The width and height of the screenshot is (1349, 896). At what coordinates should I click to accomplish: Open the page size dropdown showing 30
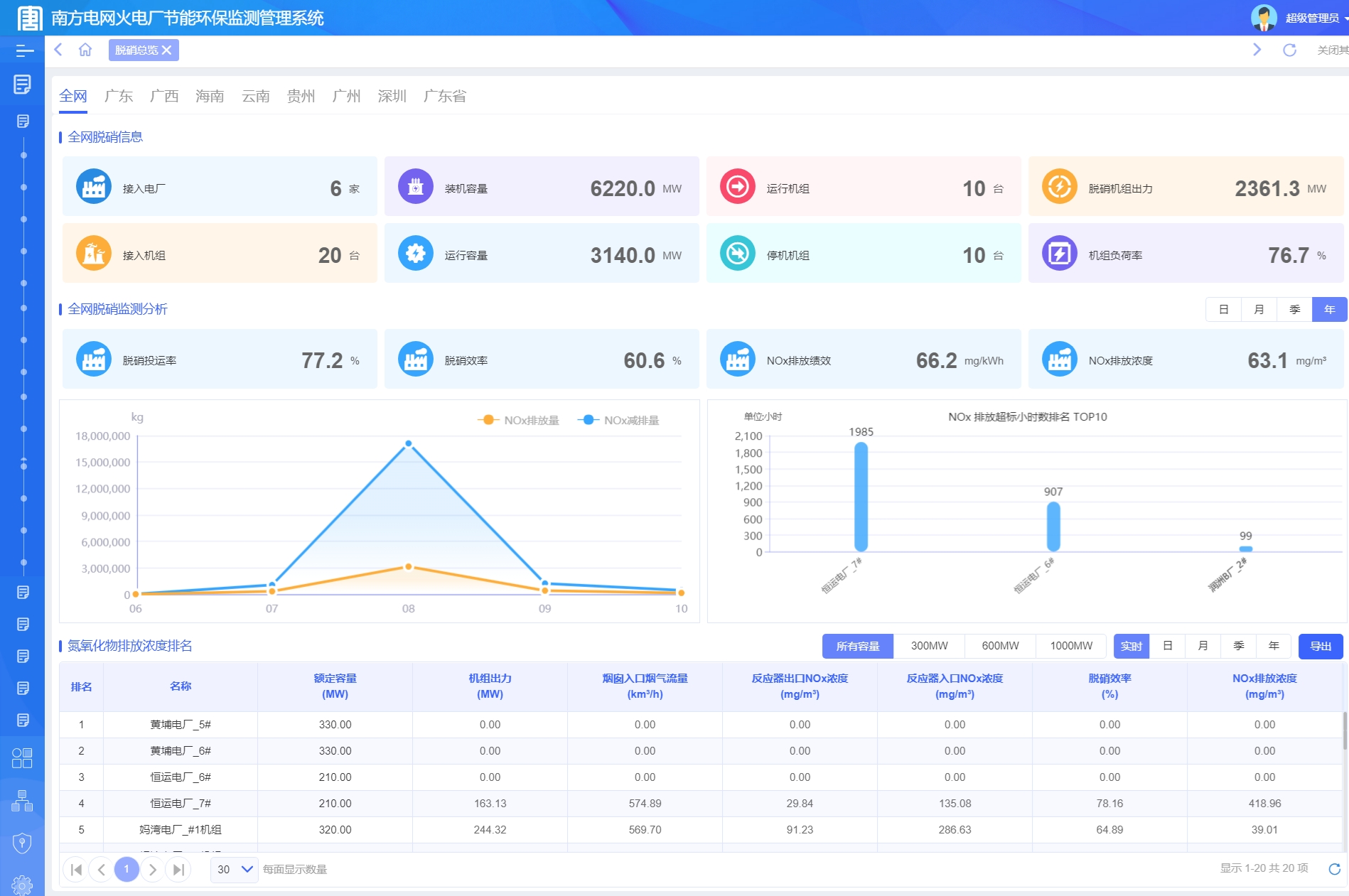pyautogui.click(x=235, y=869)
